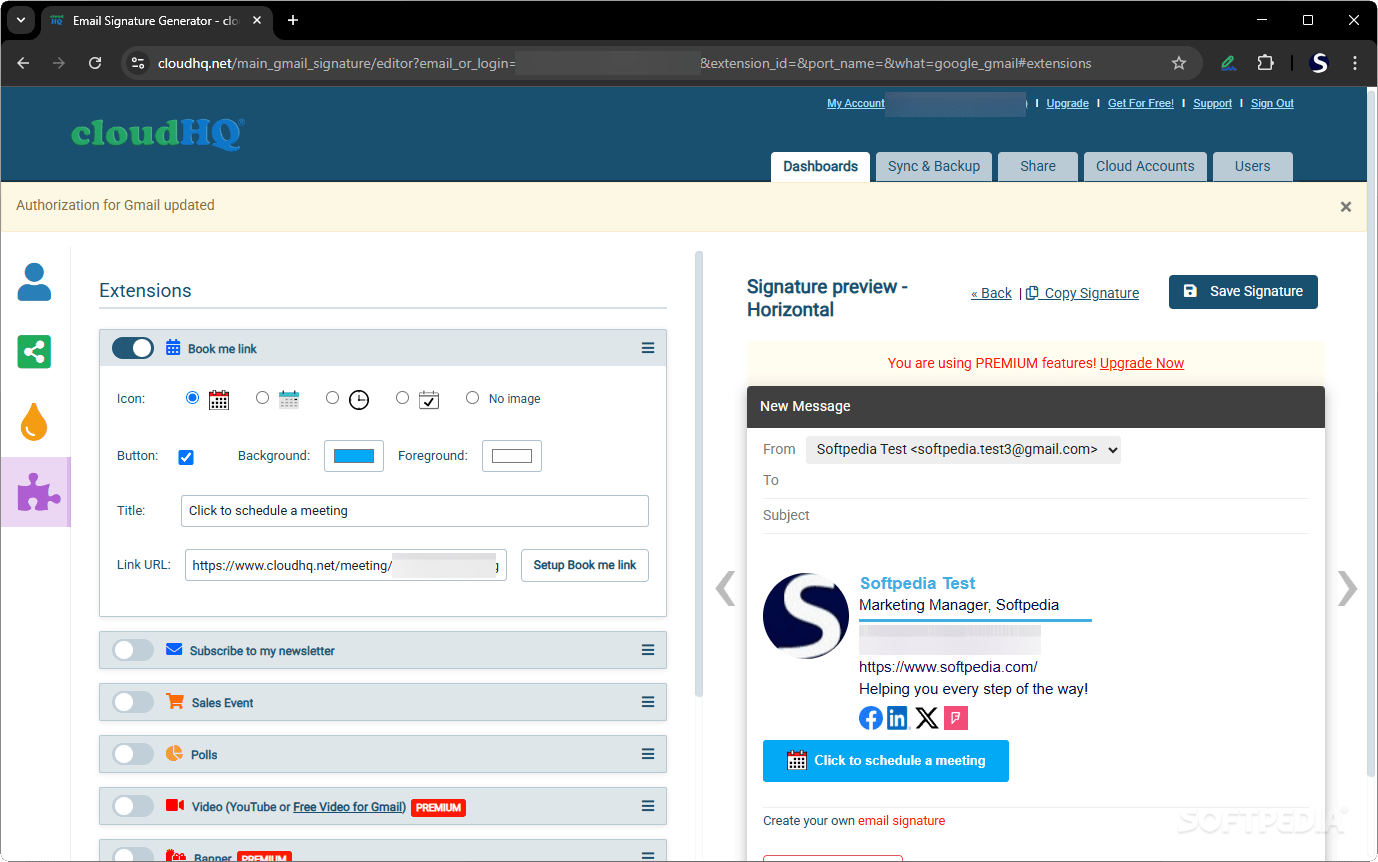1378x862 pixels.
Task: Open the From sender dropdown
Action: 963,449
